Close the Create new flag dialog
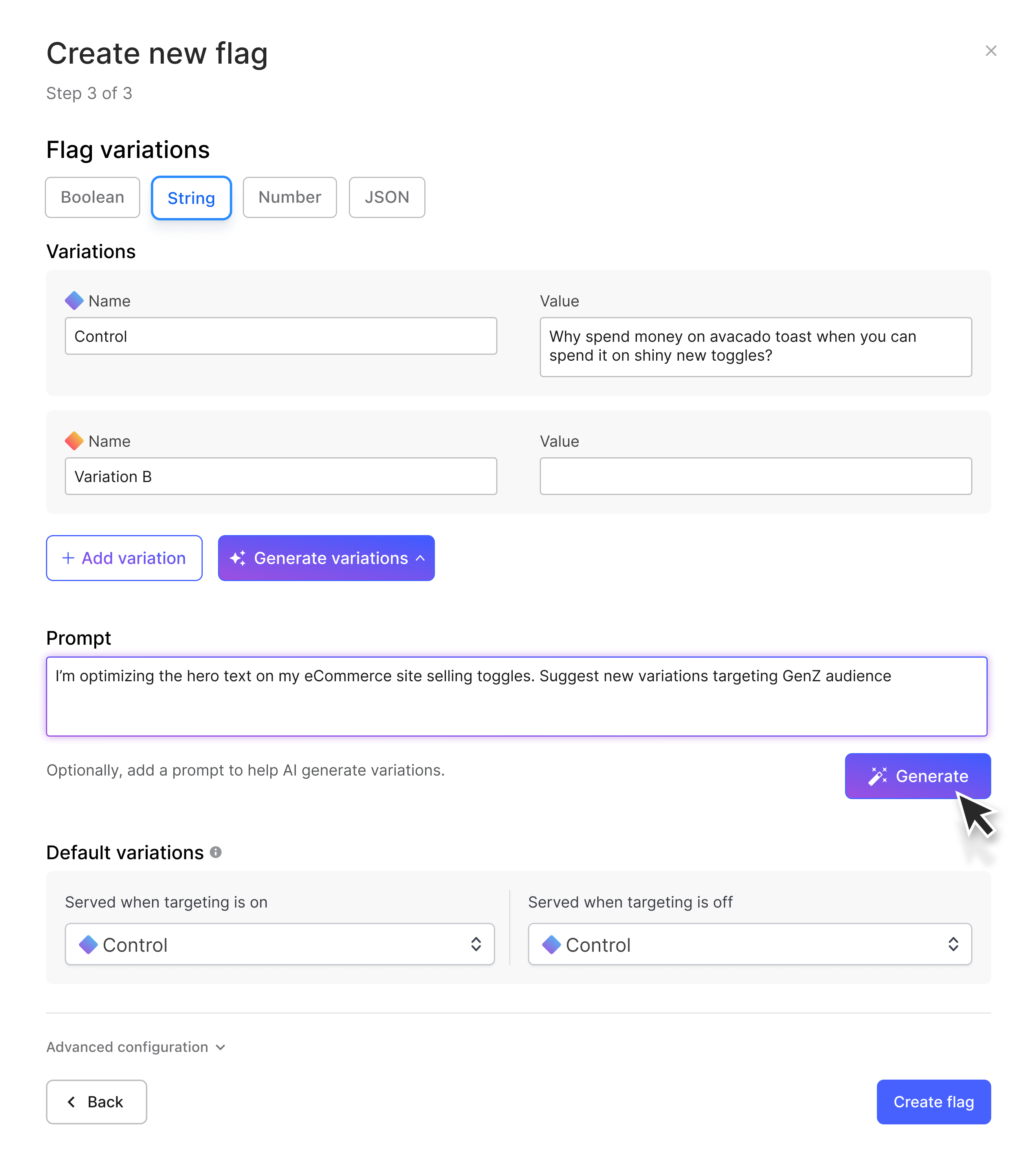The image size is (1036, 1168). pyautogui.click(x=990, y=51)
